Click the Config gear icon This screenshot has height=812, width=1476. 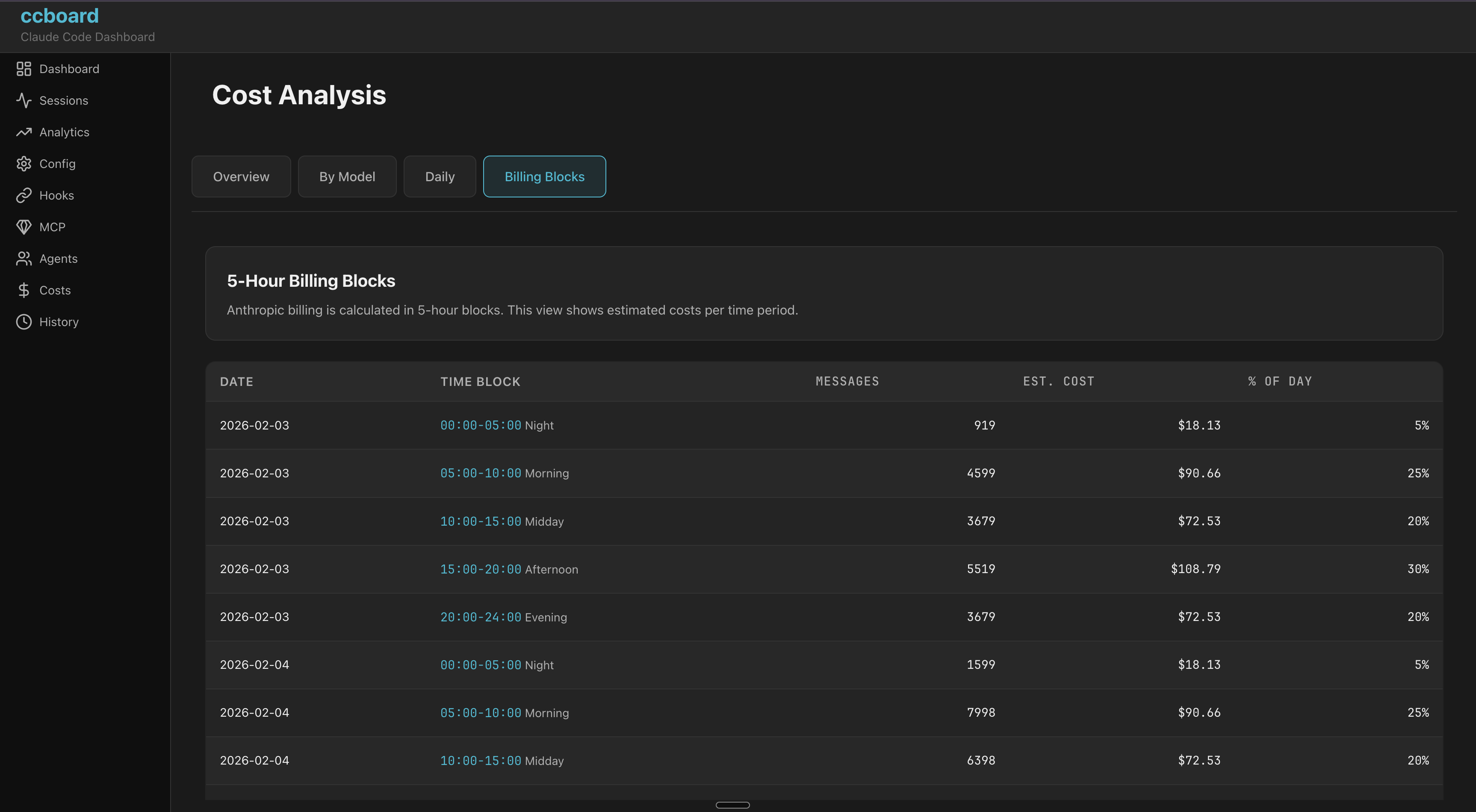point(24,164)
